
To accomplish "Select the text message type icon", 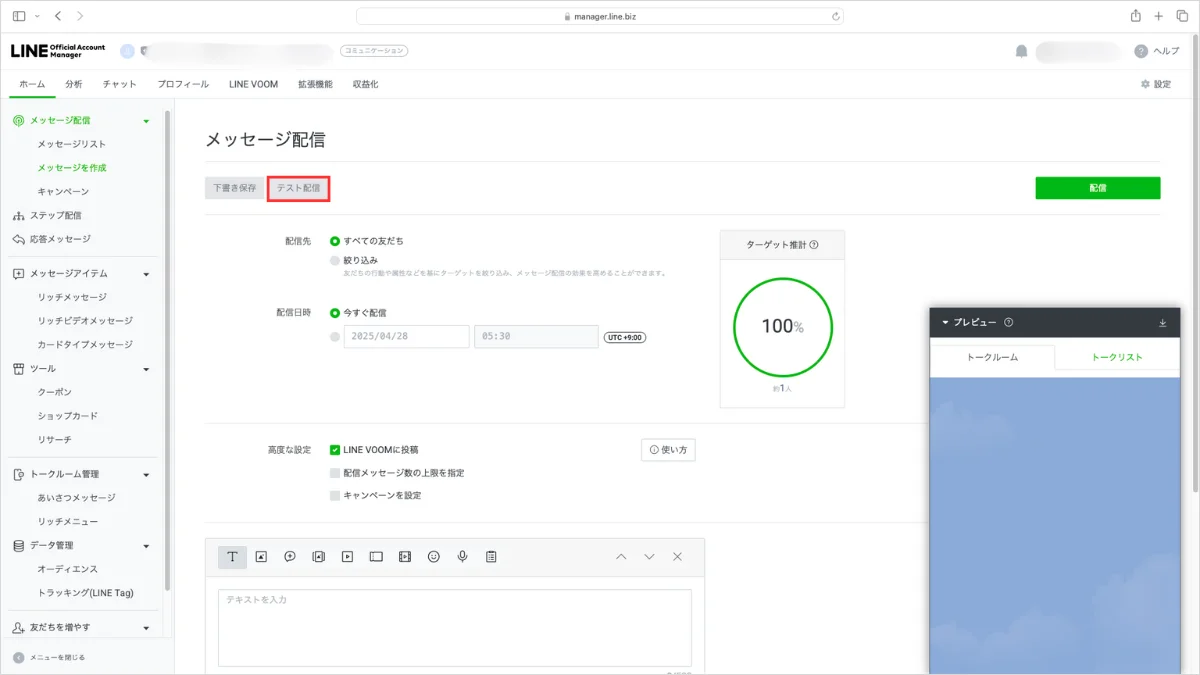I will 232,557.
